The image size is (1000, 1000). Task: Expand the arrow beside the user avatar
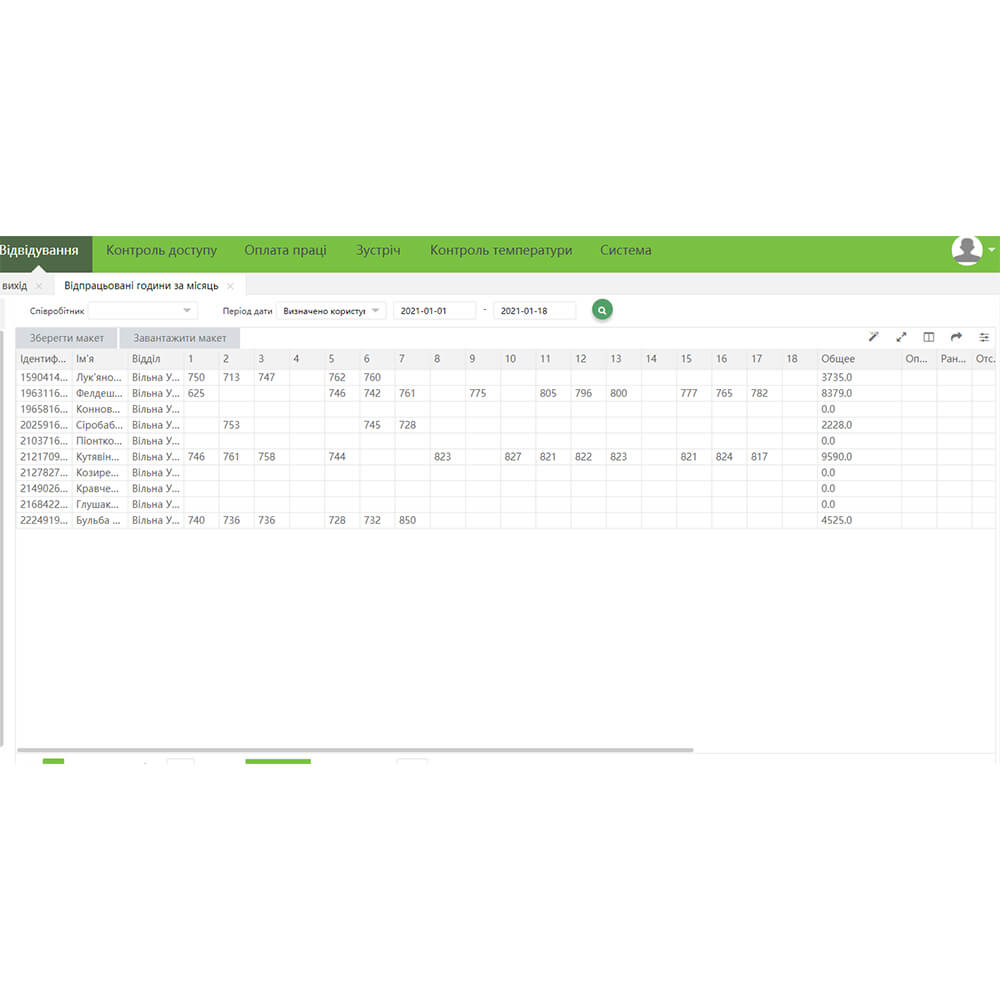click(991, 249)
